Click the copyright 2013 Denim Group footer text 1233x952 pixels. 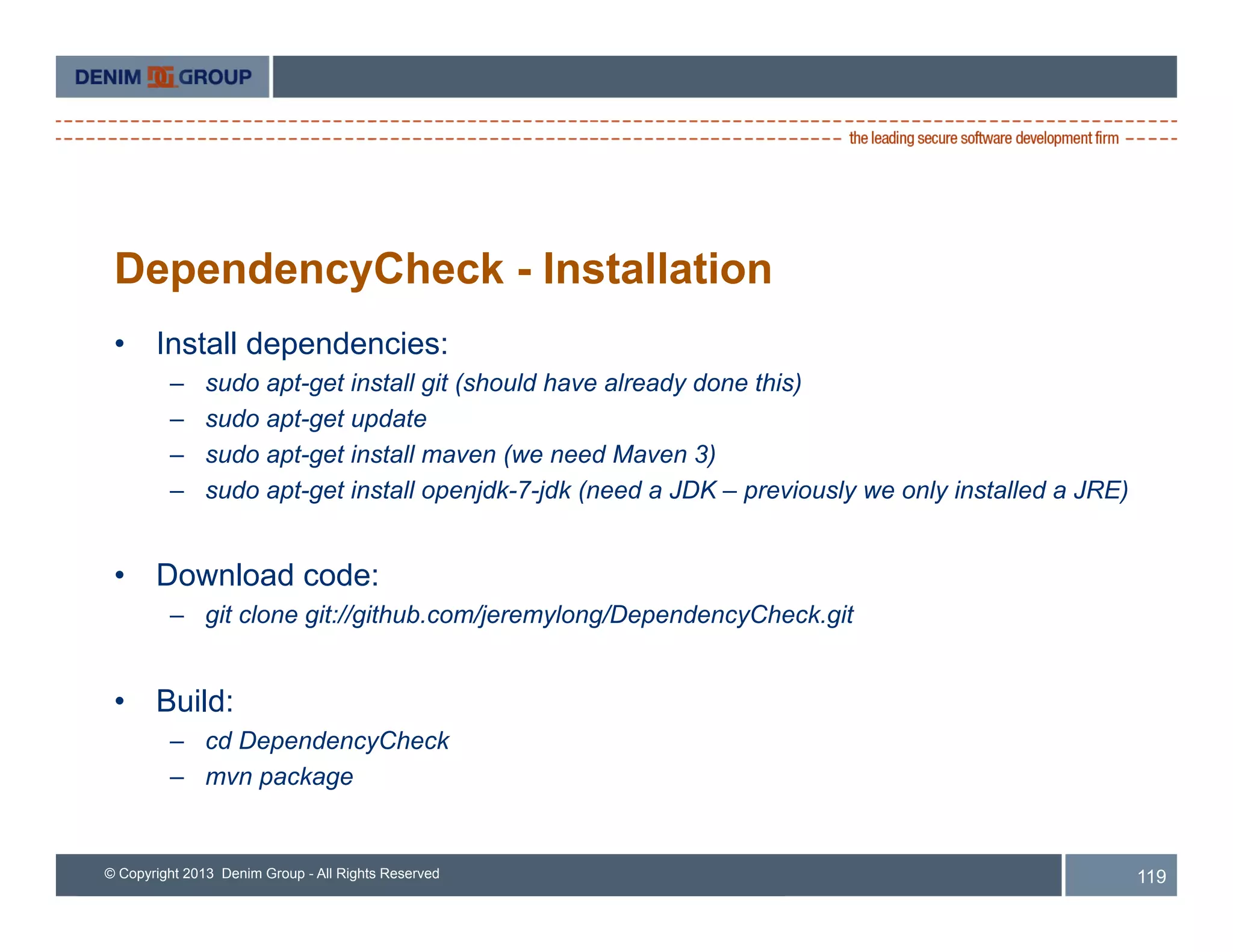(272, 874)
